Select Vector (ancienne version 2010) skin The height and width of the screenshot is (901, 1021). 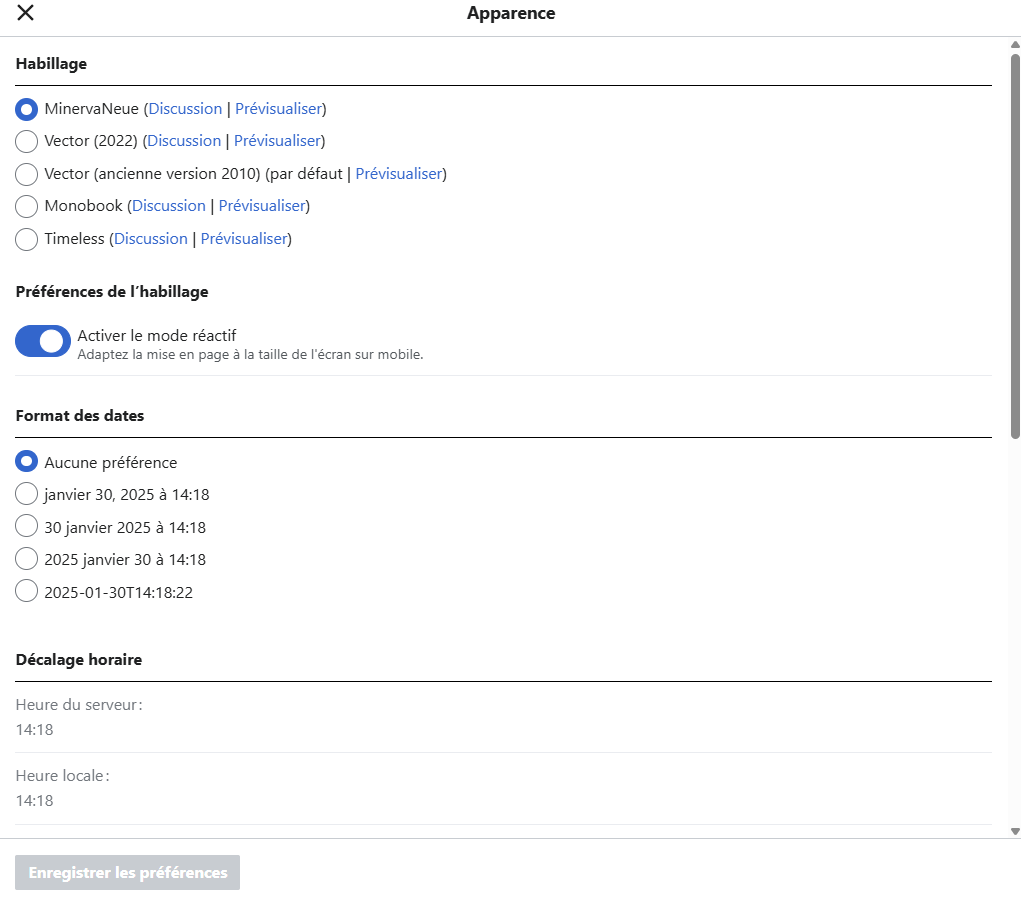tap(26, 174)
